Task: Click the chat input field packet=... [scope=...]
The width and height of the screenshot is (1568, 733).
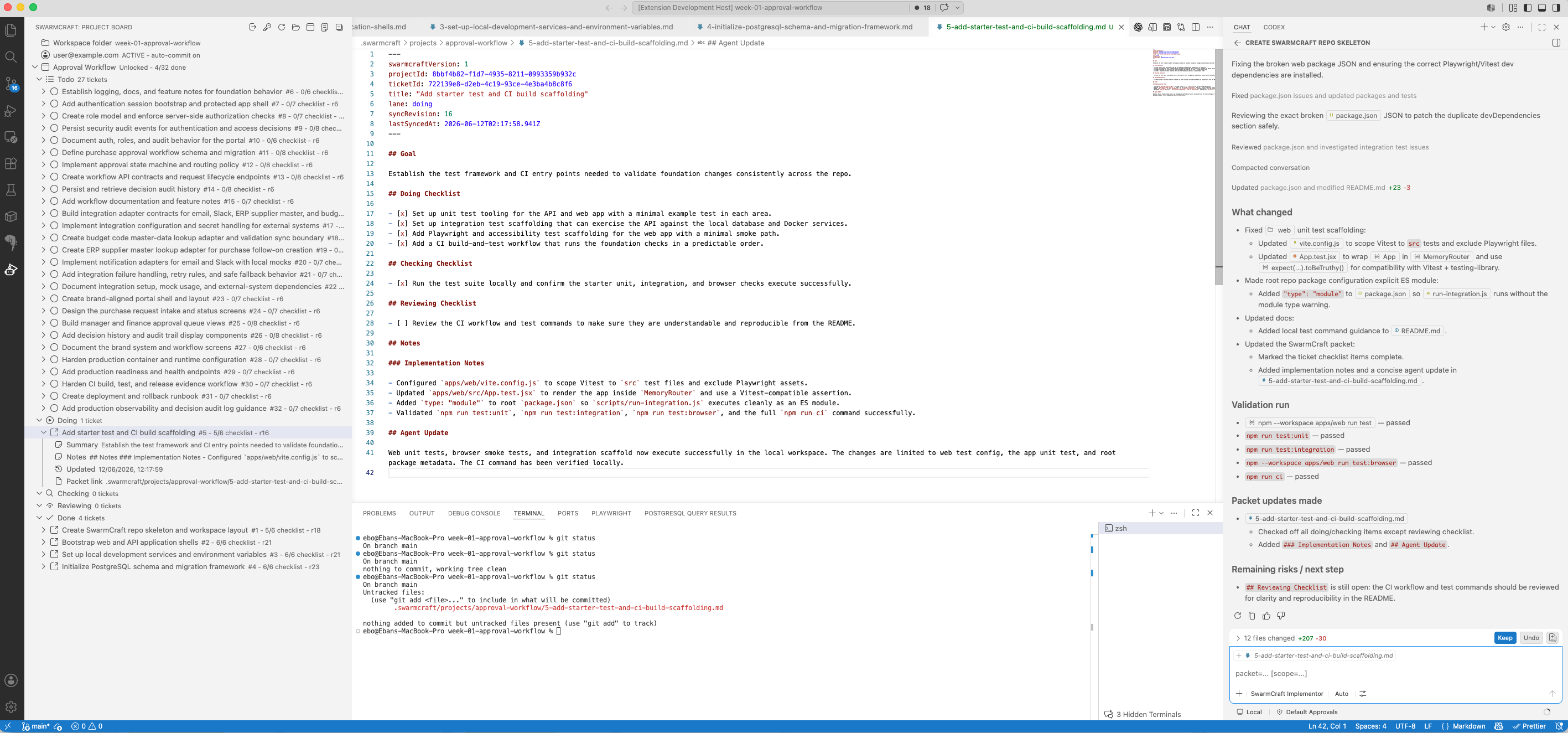Action: coord(1395,673)
